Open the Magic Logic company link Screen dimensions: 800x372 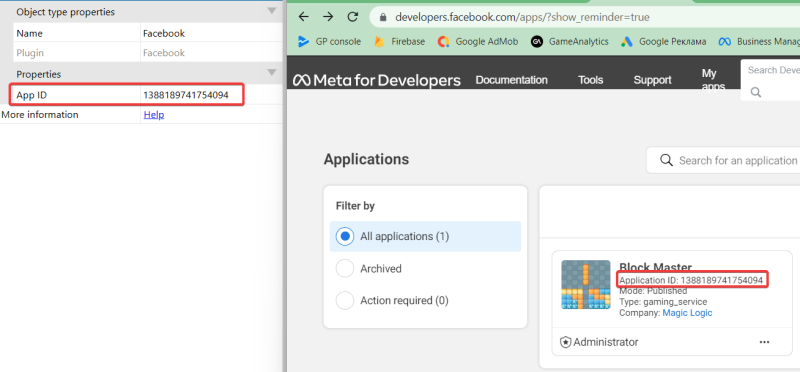pyautogui.click(x=687, y=313)
